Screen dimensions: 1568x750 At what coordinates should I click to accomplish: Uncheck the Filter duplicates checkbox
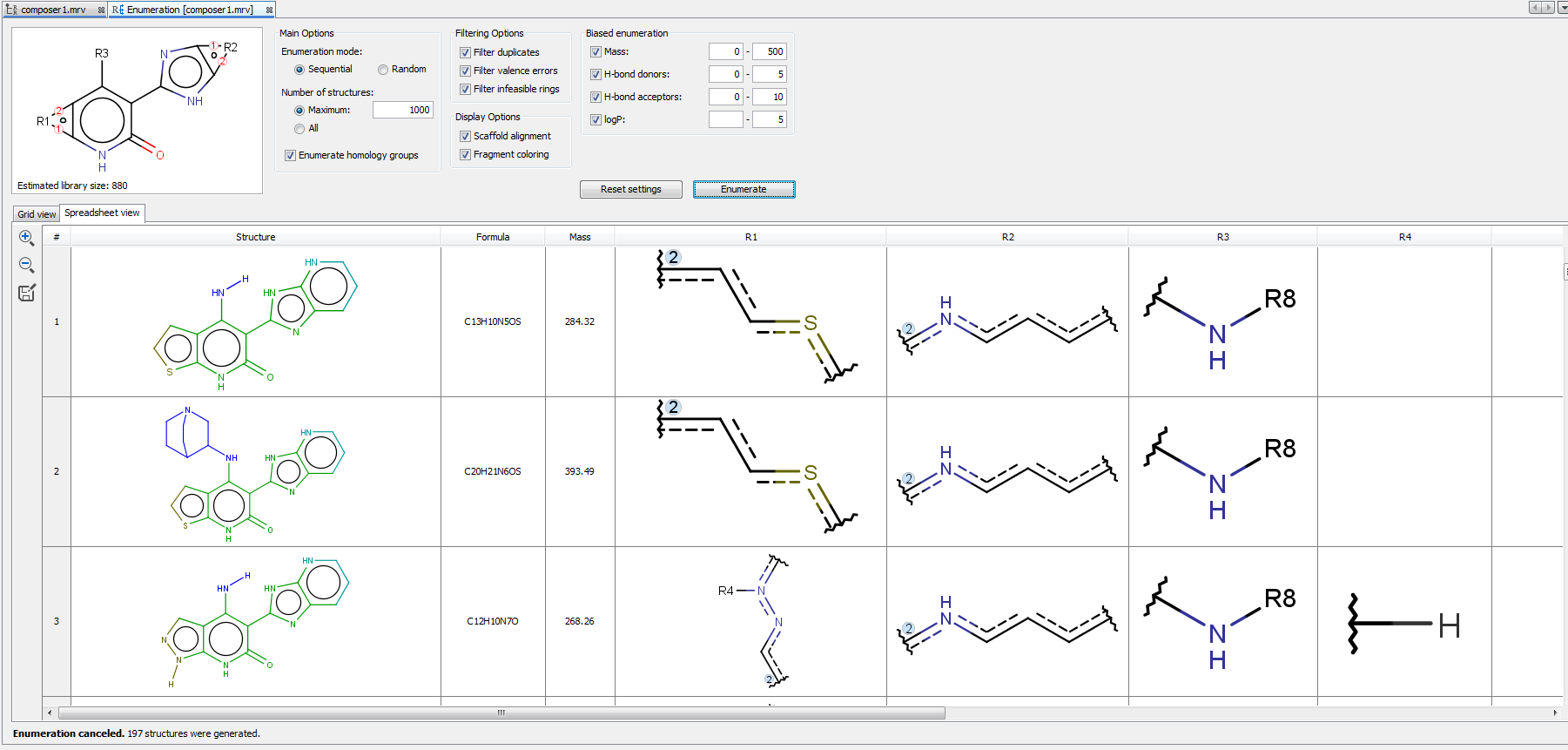pos(465,53)
